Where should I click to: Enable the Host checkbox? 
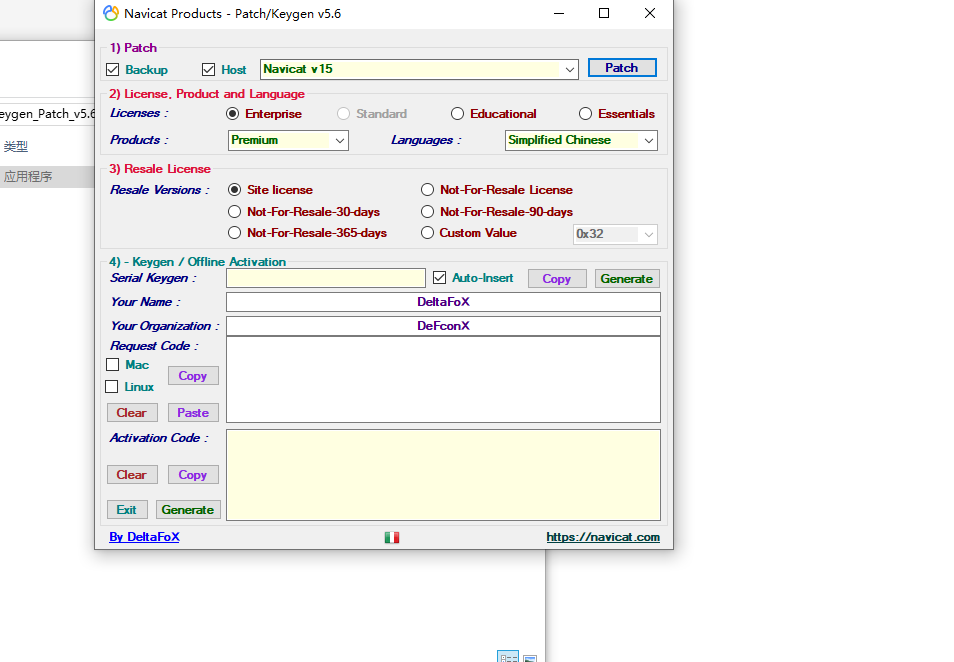point(207,69)
